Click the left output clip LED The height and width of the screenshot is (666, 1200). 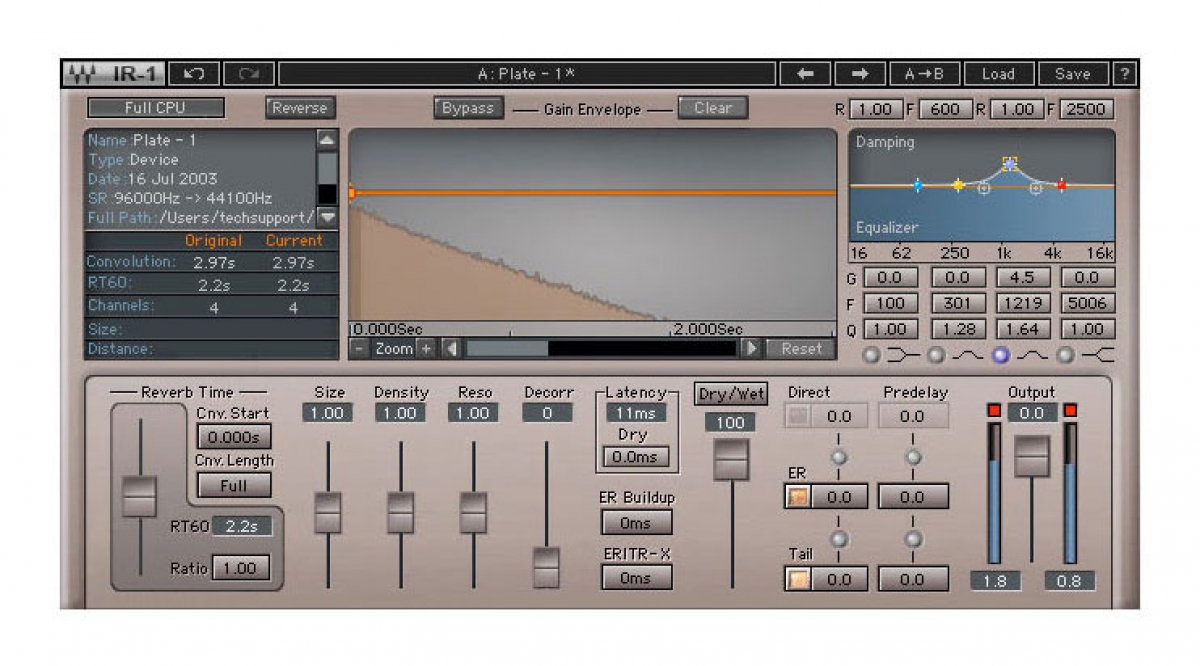(994, 411)
